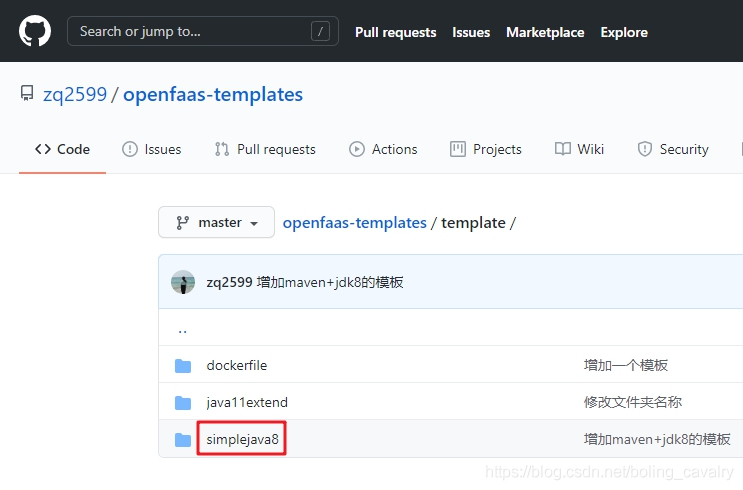This screenshot has width=743, height=490.
Task: Click the dockerfile folder icon
Action: pyautogui.click(x=183, y=366)
